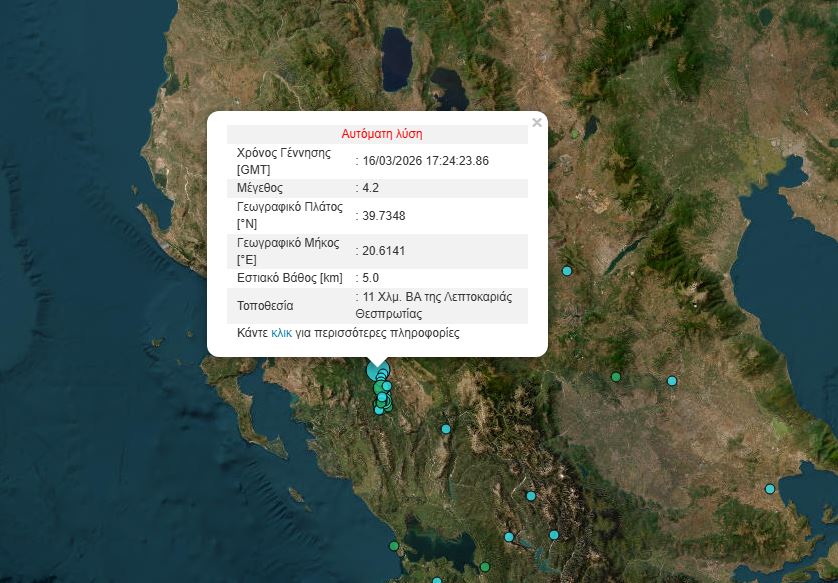Click the cyan marker near the far-right coastline
Viewport: 838px width, 583px height.
pos(770,489)
